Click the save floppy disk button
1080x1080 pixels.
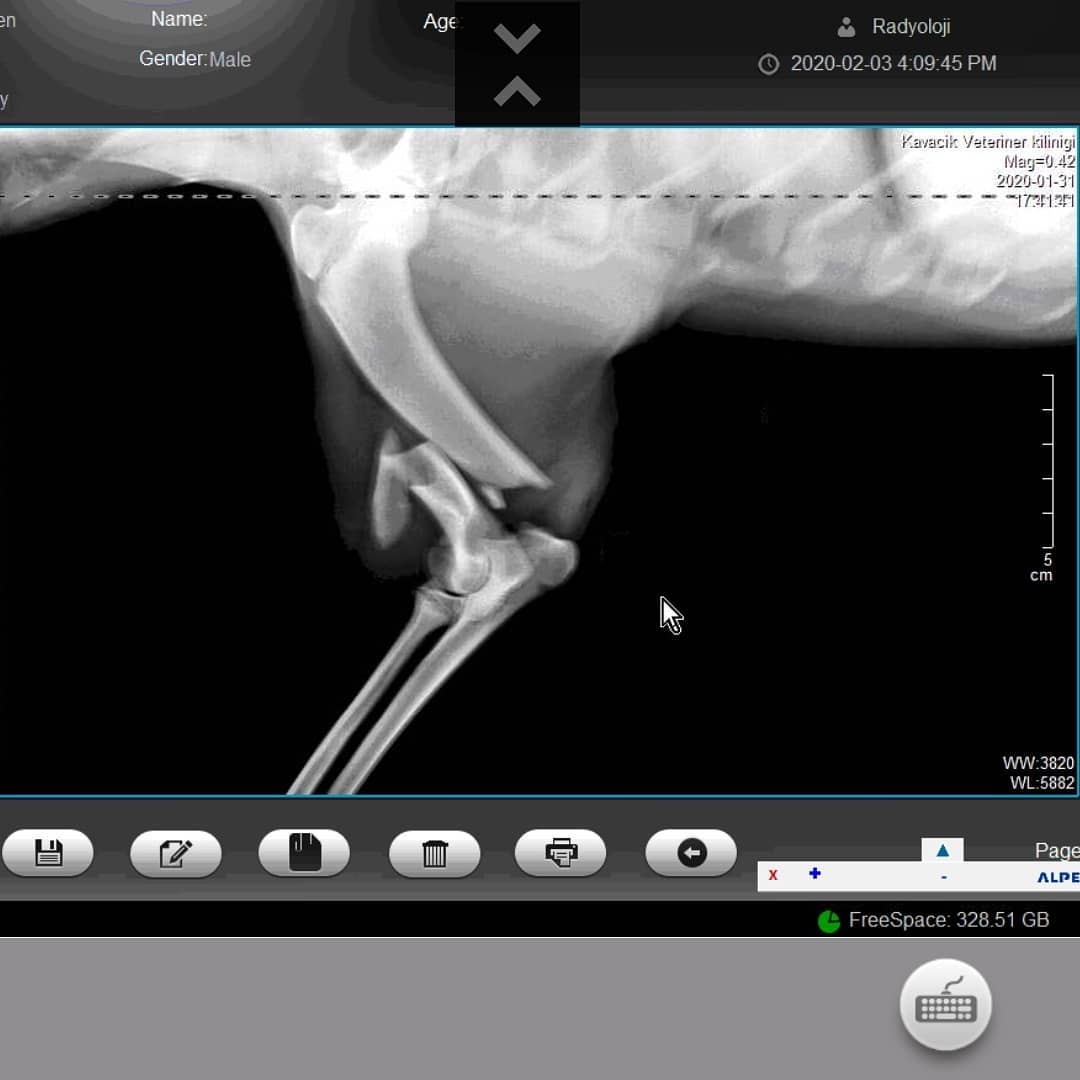(48, 853)
